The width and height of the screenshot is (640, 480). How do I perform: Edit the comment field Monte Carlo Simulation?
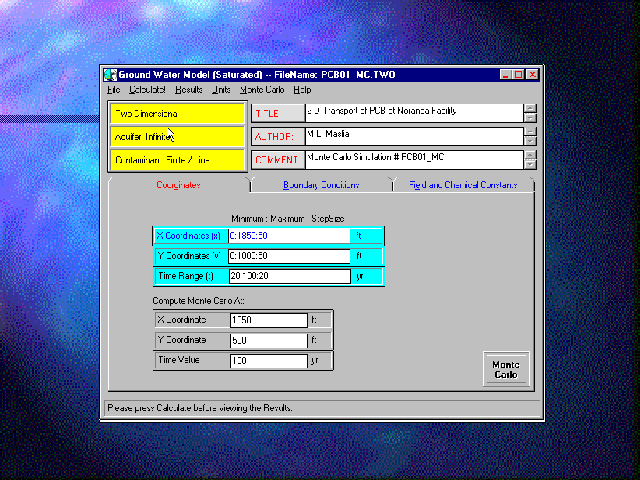click(x=414, y=160)
